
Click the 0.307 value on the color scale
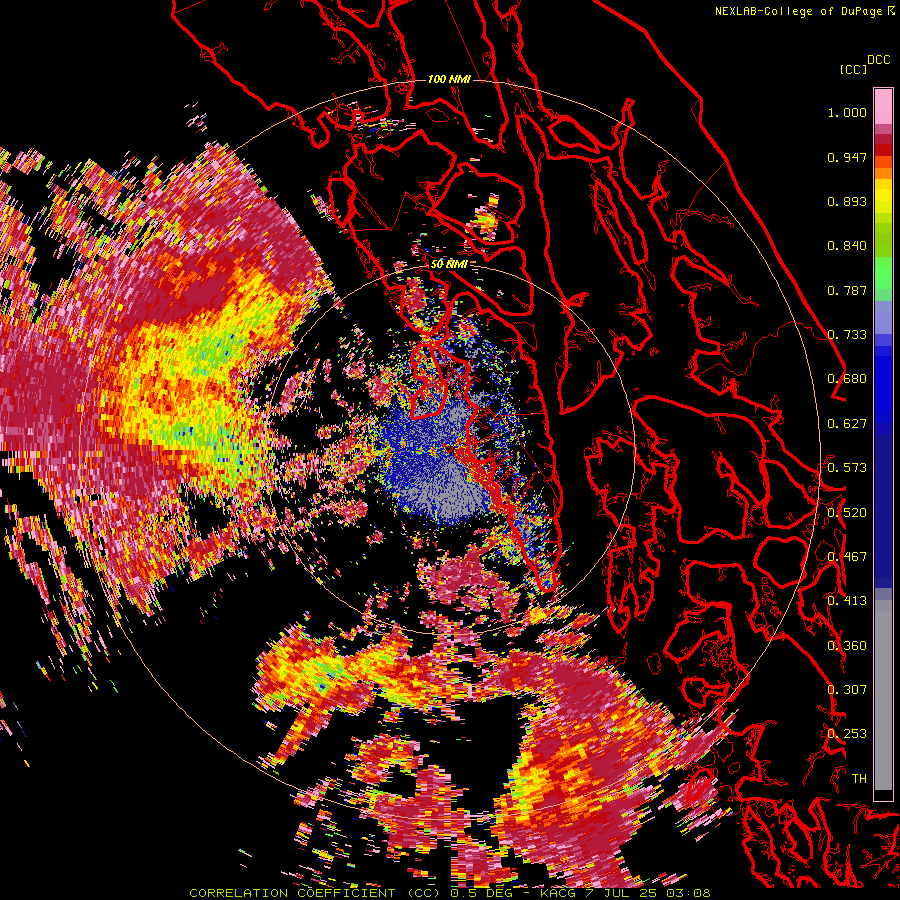[x=847, y=690]
